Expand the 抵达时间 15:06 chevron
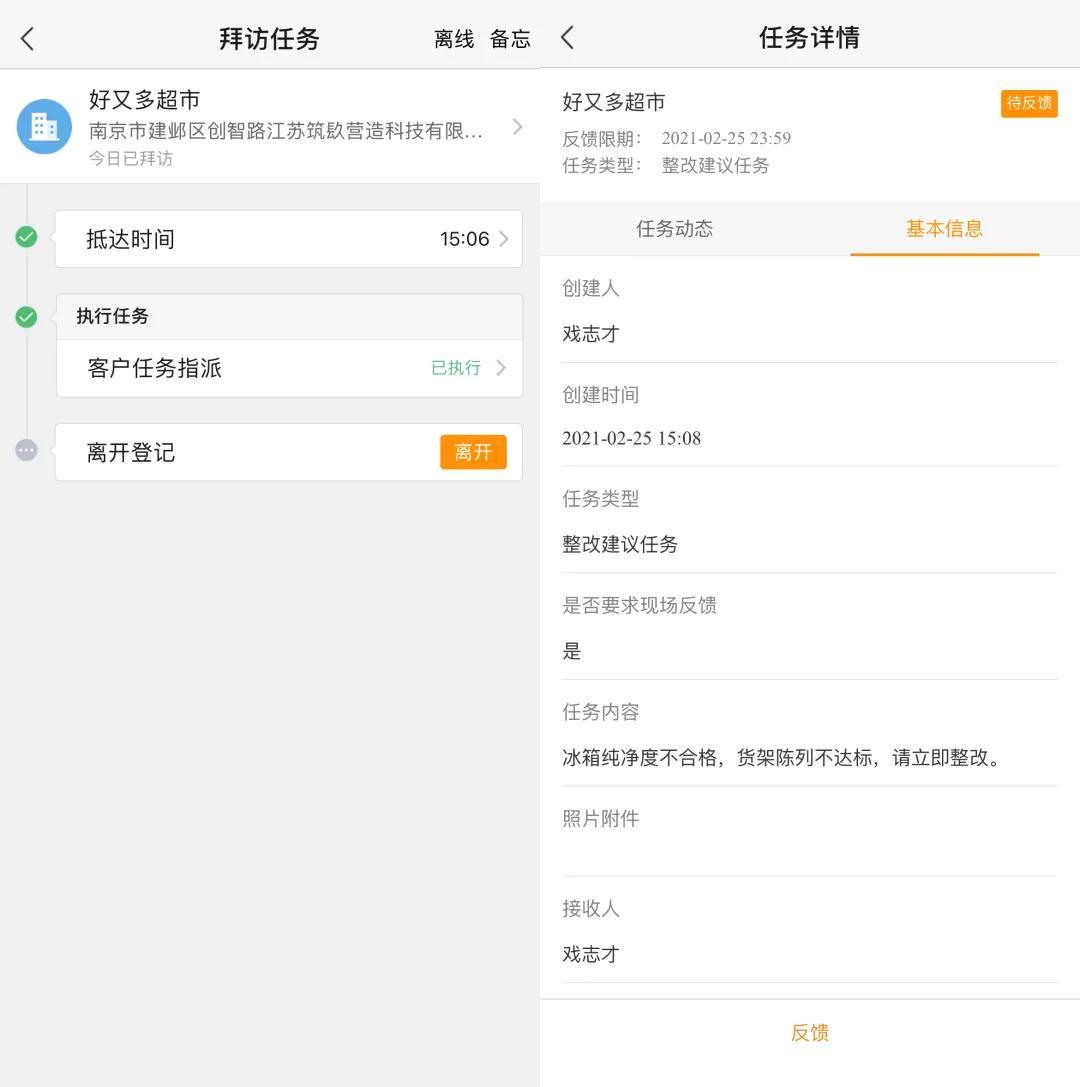This screenshot has width=1080, height=1087. [503, 239]
